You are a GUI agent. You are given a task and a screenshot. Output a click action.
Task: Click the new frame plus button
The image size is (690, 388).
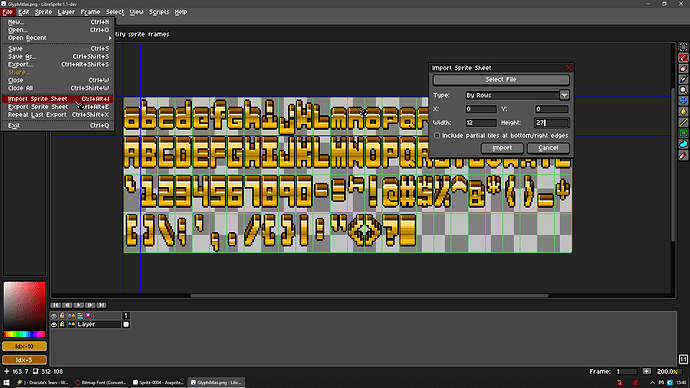(x=646, y=372)
